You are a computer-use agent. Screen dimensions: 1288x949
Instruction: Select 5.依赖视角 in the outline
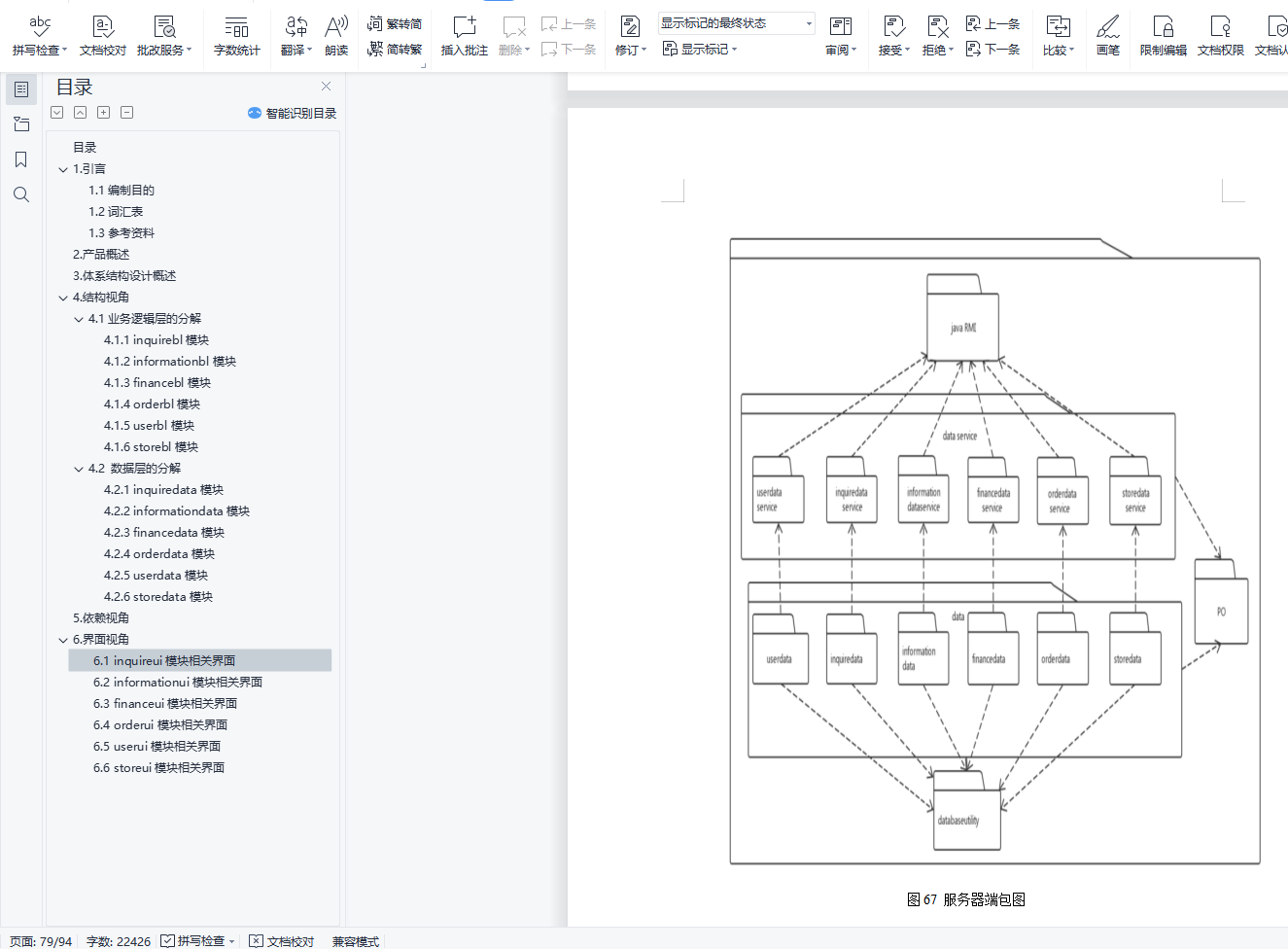pos(101,618)
